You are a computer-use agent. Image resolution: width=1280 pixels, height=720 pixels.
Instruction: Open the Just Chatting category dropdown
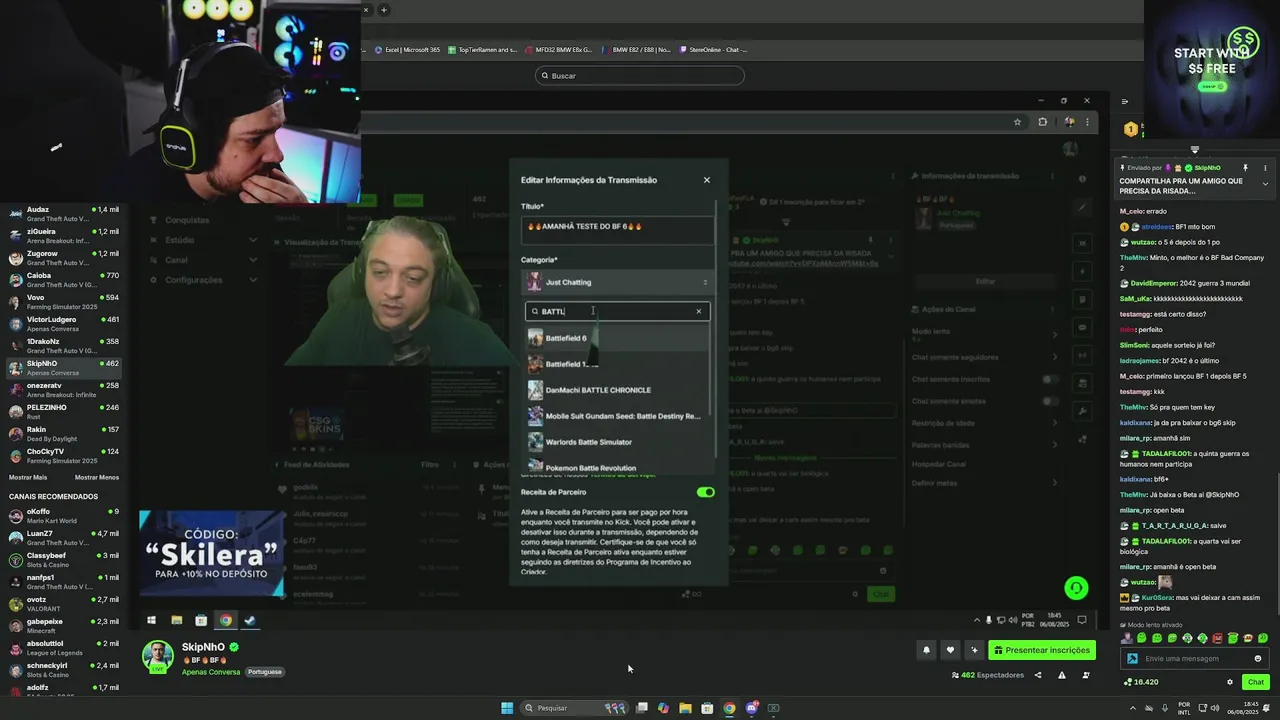click(x=618, y=282)
